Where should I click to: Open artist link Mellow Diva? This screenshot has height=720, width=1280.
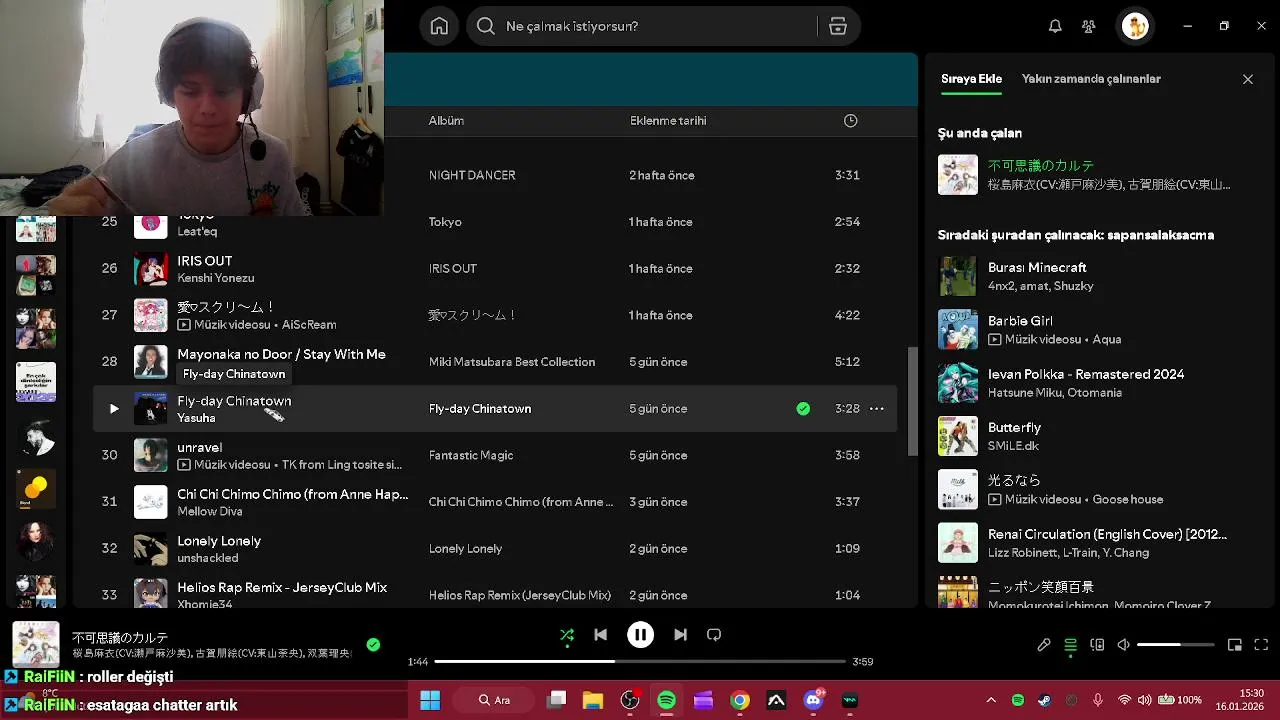coord(210,511)
